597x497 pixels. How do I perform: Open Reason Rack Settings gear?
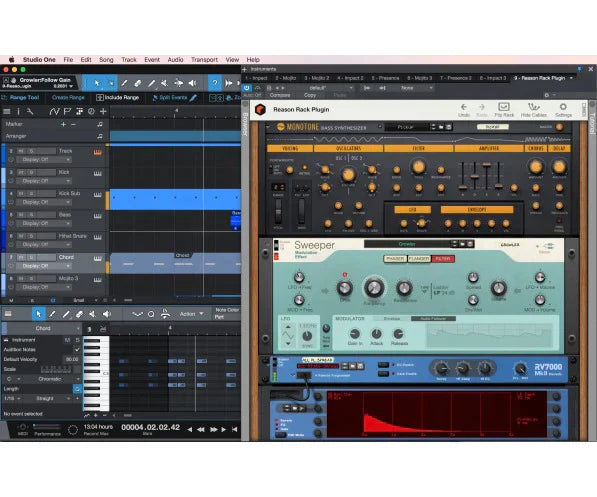[563, 109]
